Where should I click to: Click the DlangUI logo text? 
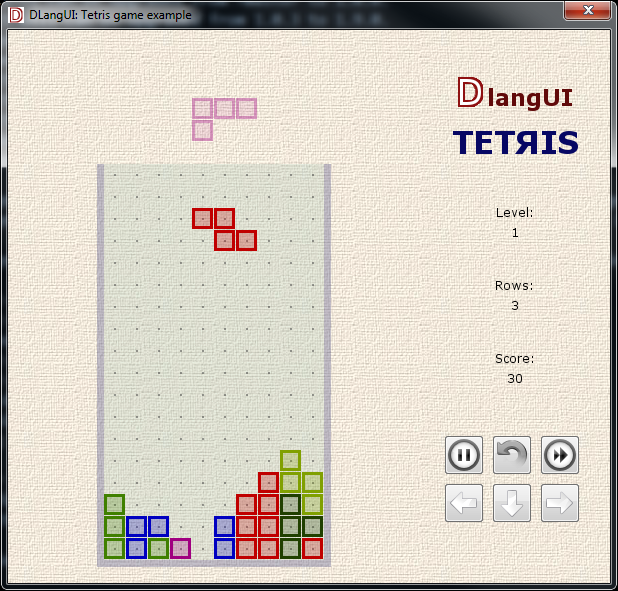point(514,96)
